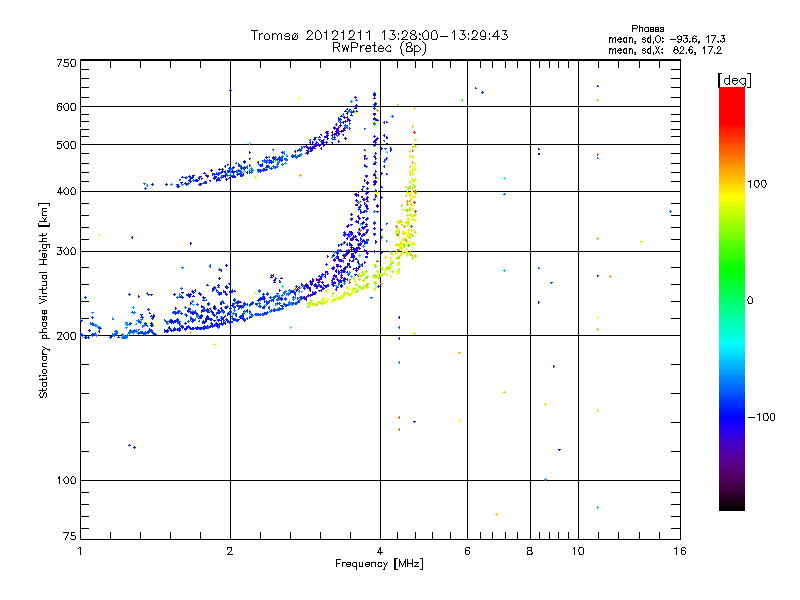
Task: Click the y-axis tick label '300'
Action: [66, 252]
